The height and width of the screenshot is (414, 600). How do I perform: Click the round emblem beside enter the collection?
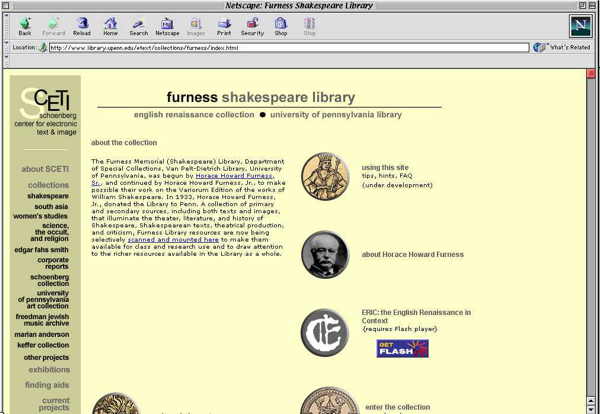[x=330, y=401]
